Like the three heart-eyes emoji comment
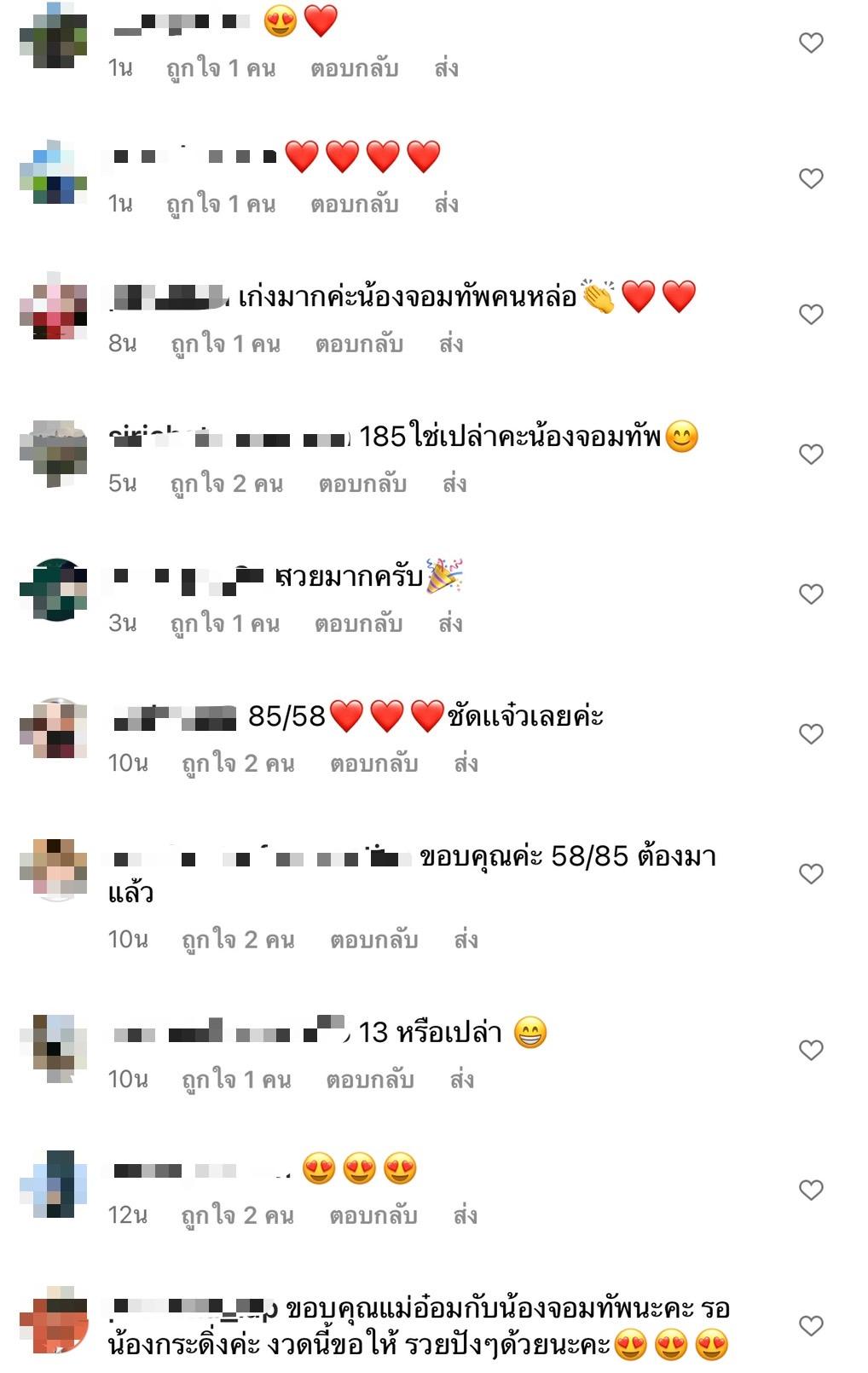Screen dimensions: 868x1373 [811, 1190]
